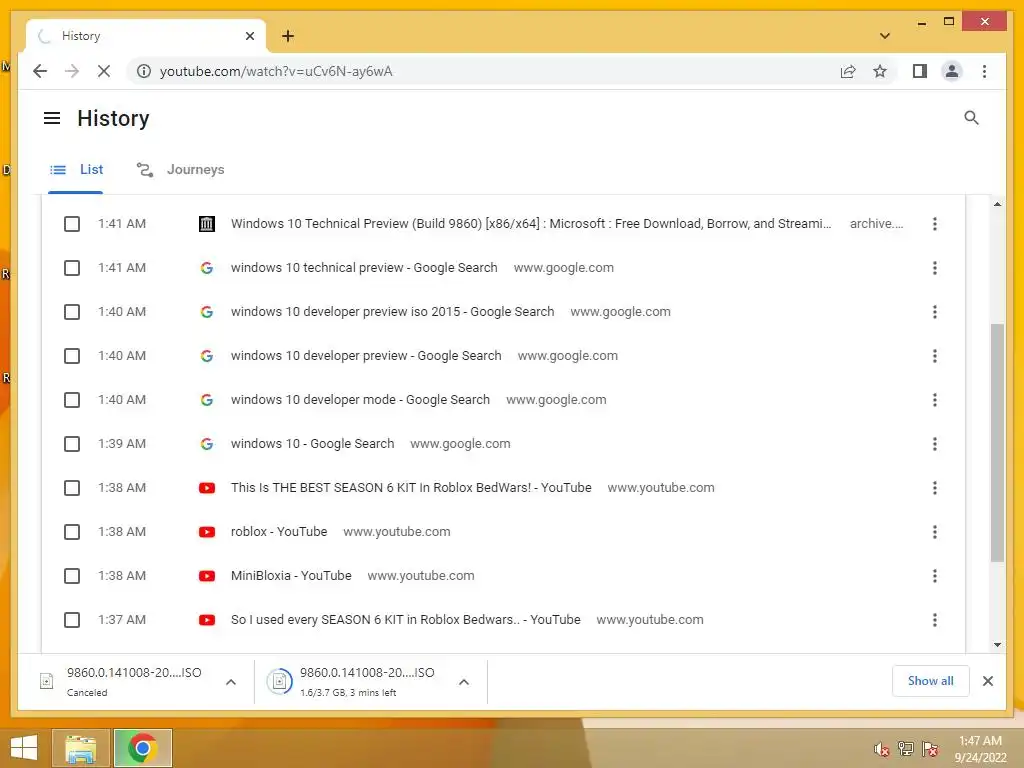Image resolution: width=1024 pixels, height=768 pixels.
Task: Open roblox - YouTube history link
Action: pyautogui.click(x=279, y=532)
